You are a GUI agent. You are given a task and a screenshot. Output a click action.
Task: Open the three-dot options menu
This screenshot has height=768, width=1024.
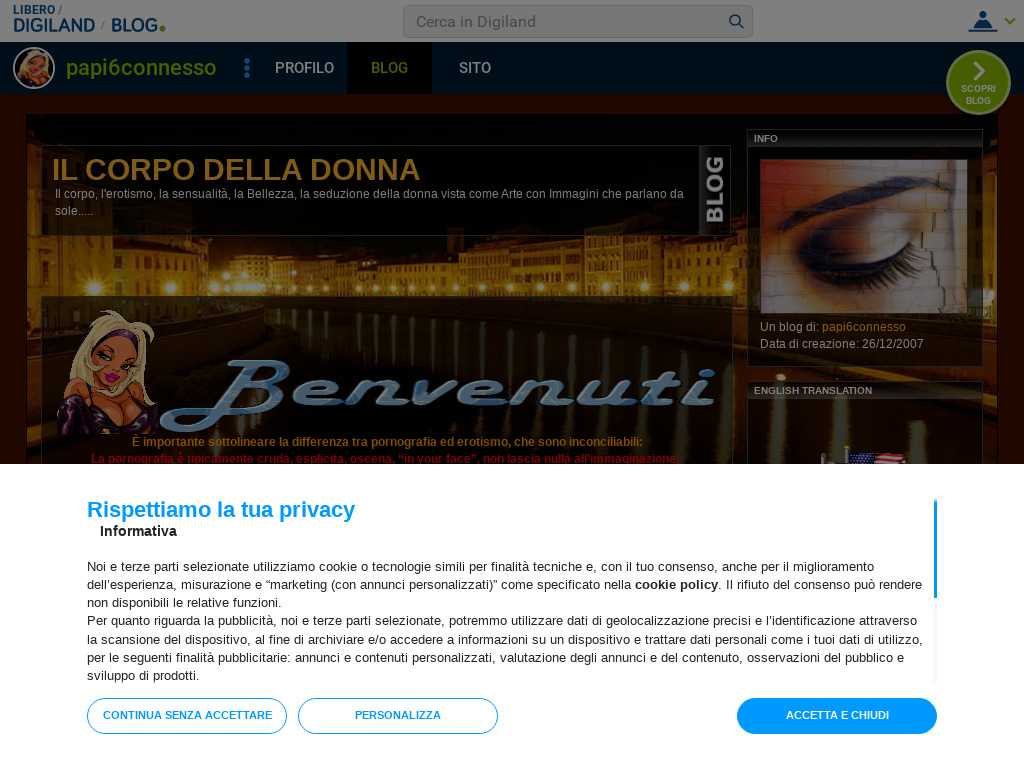pyautogui.click(x=247, y=68)
